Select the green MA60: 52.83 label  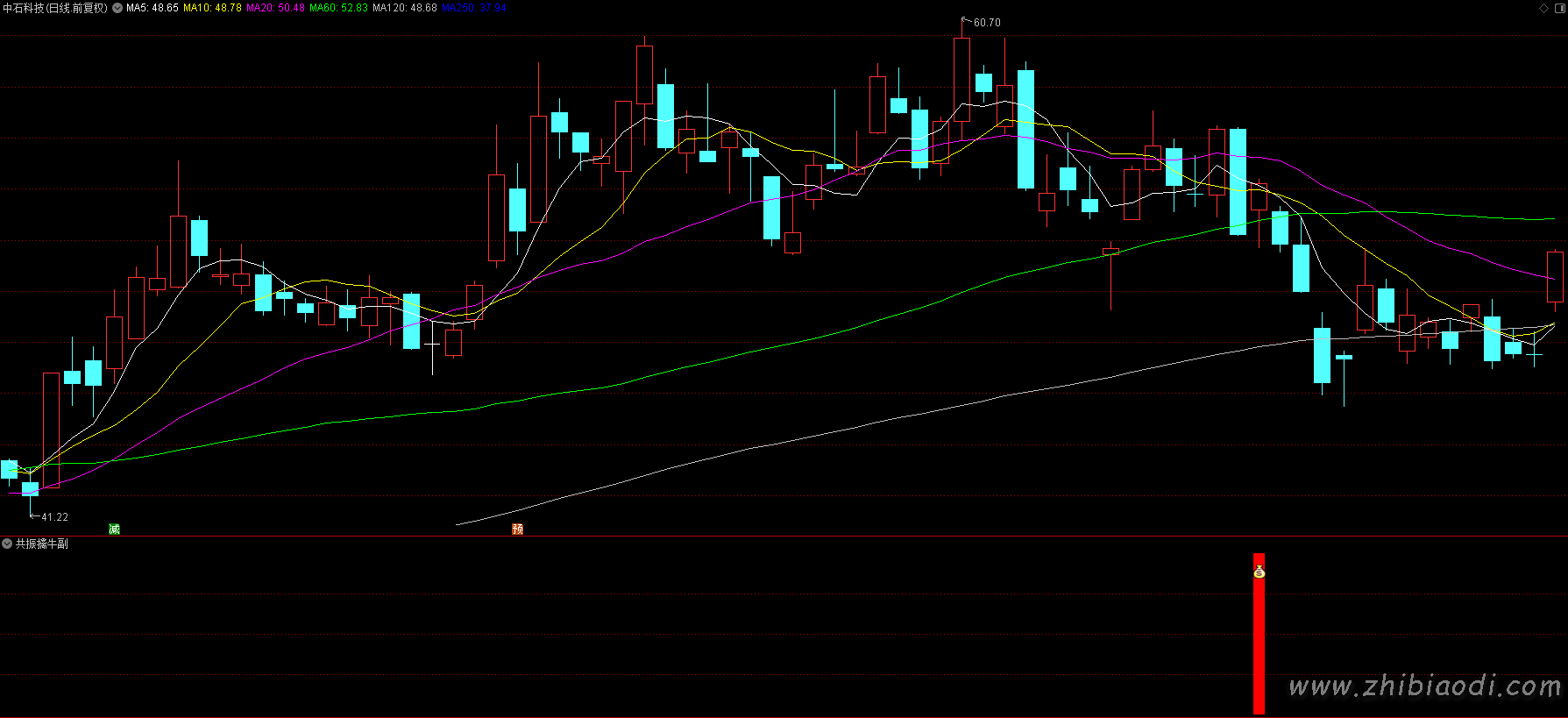click(x=338, y=8)
